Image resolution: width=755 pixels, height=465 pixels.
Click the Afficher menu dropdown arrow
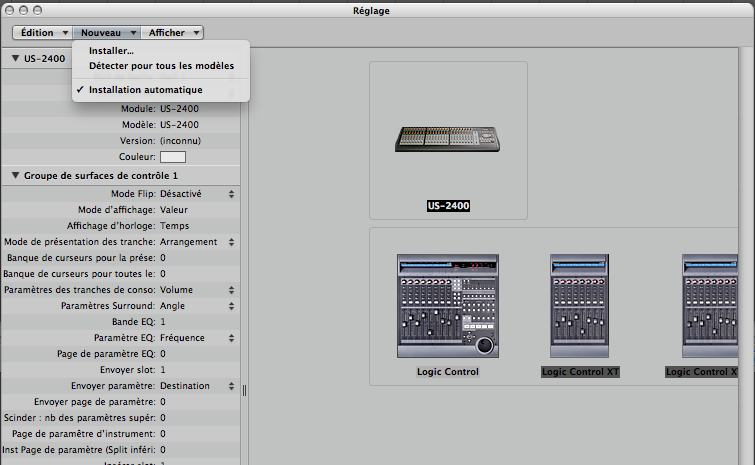[x=196, y=33]
